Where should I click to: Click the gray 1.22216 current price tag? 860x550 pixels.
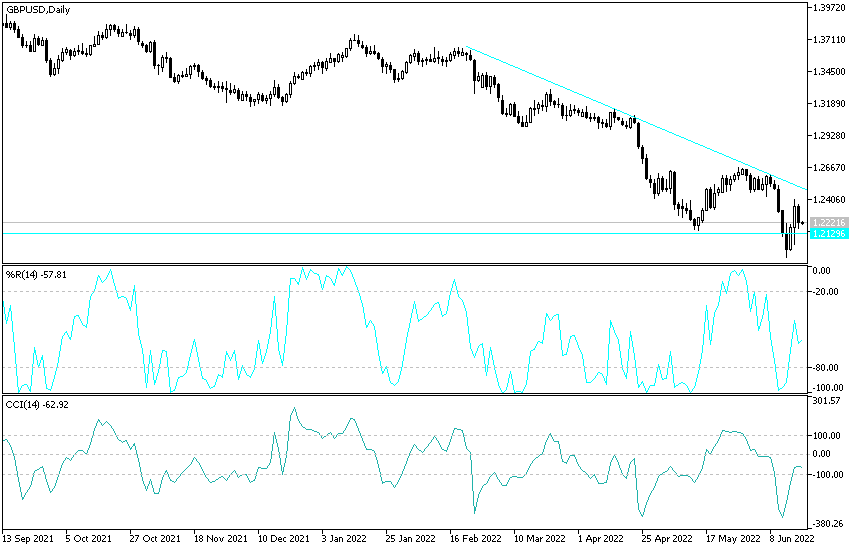[829, 223]
